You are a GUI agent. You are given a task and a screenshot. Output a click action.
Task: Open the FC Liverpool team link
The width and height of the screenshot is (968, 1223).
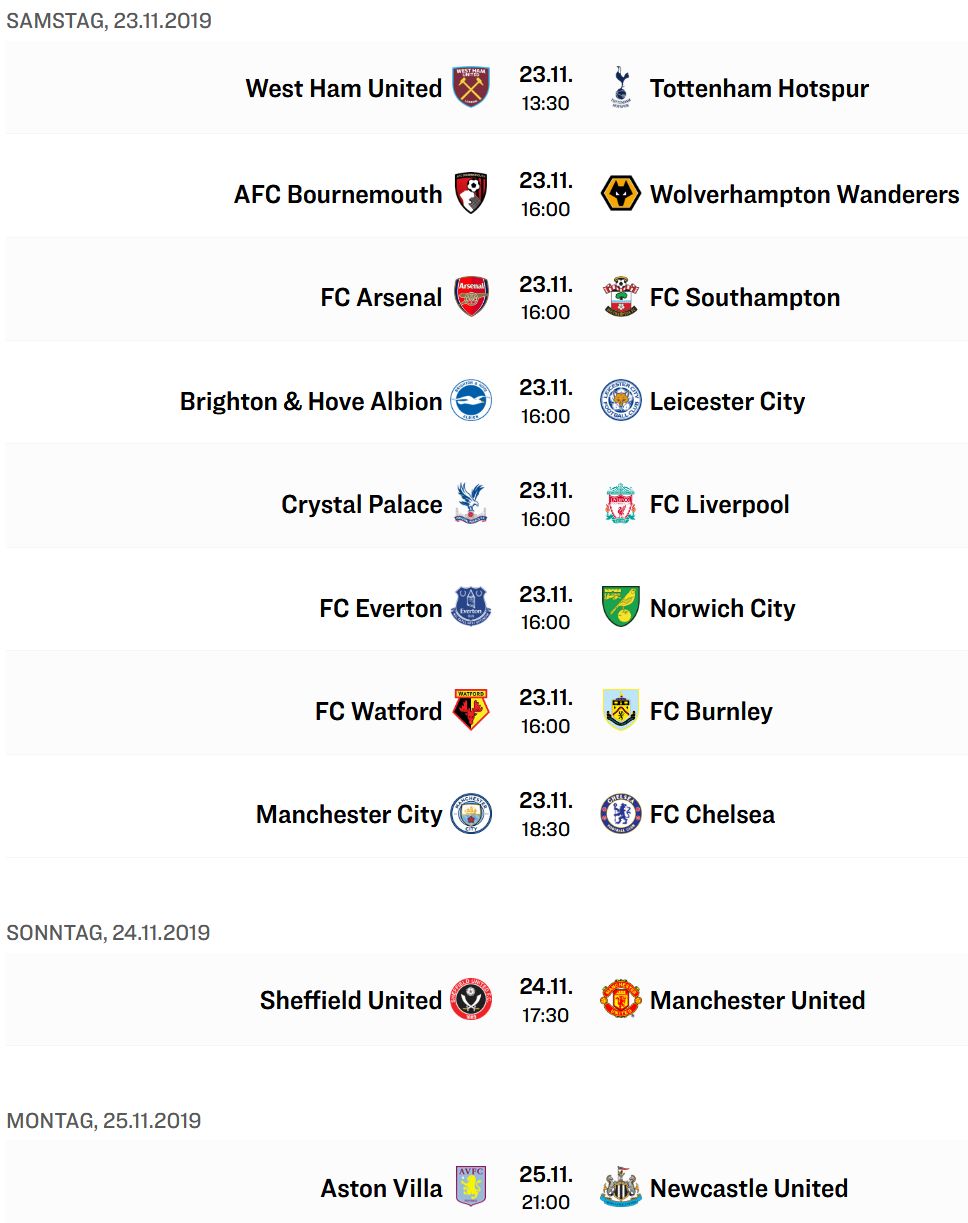[720, 504]
